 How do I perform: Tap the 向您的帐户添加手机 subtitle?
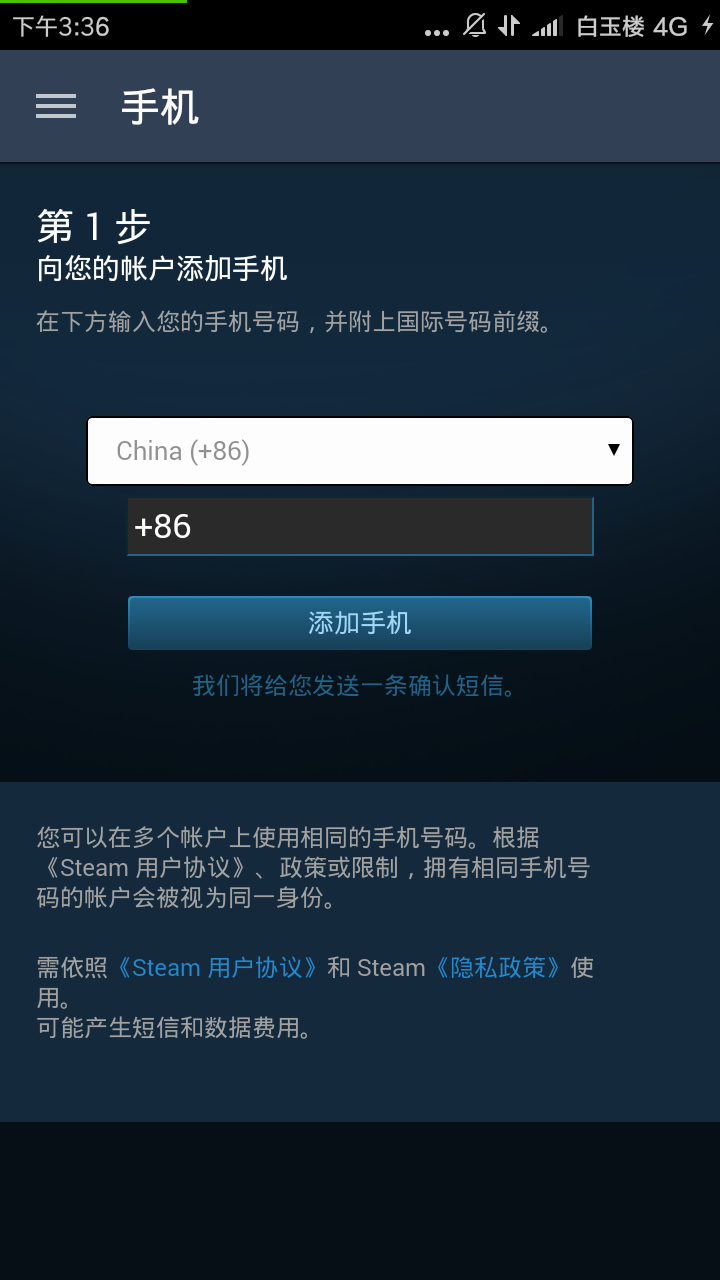pyautogui.click(x=162, y=269)
